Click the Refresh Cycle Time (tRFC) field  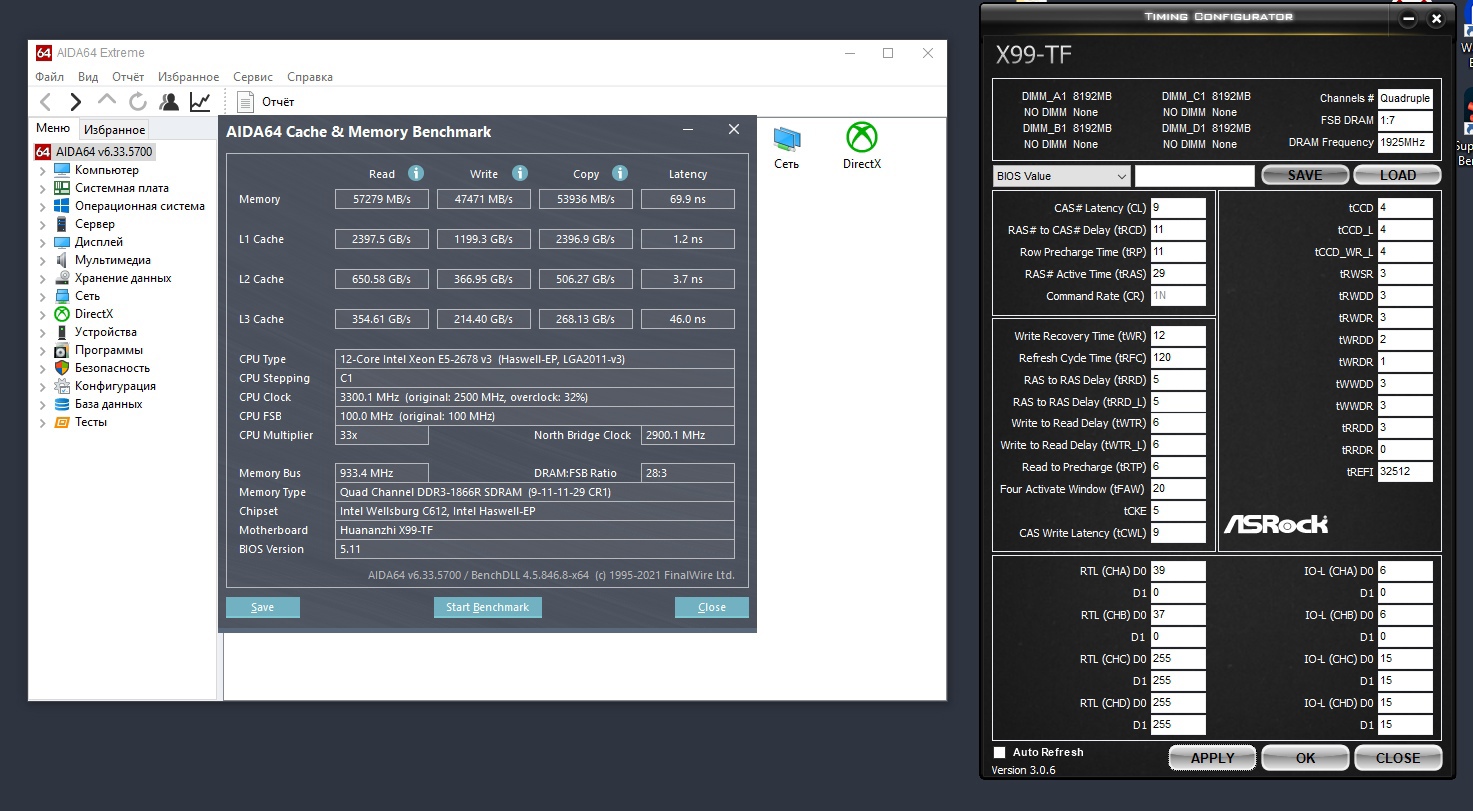tap(1178, 358)
